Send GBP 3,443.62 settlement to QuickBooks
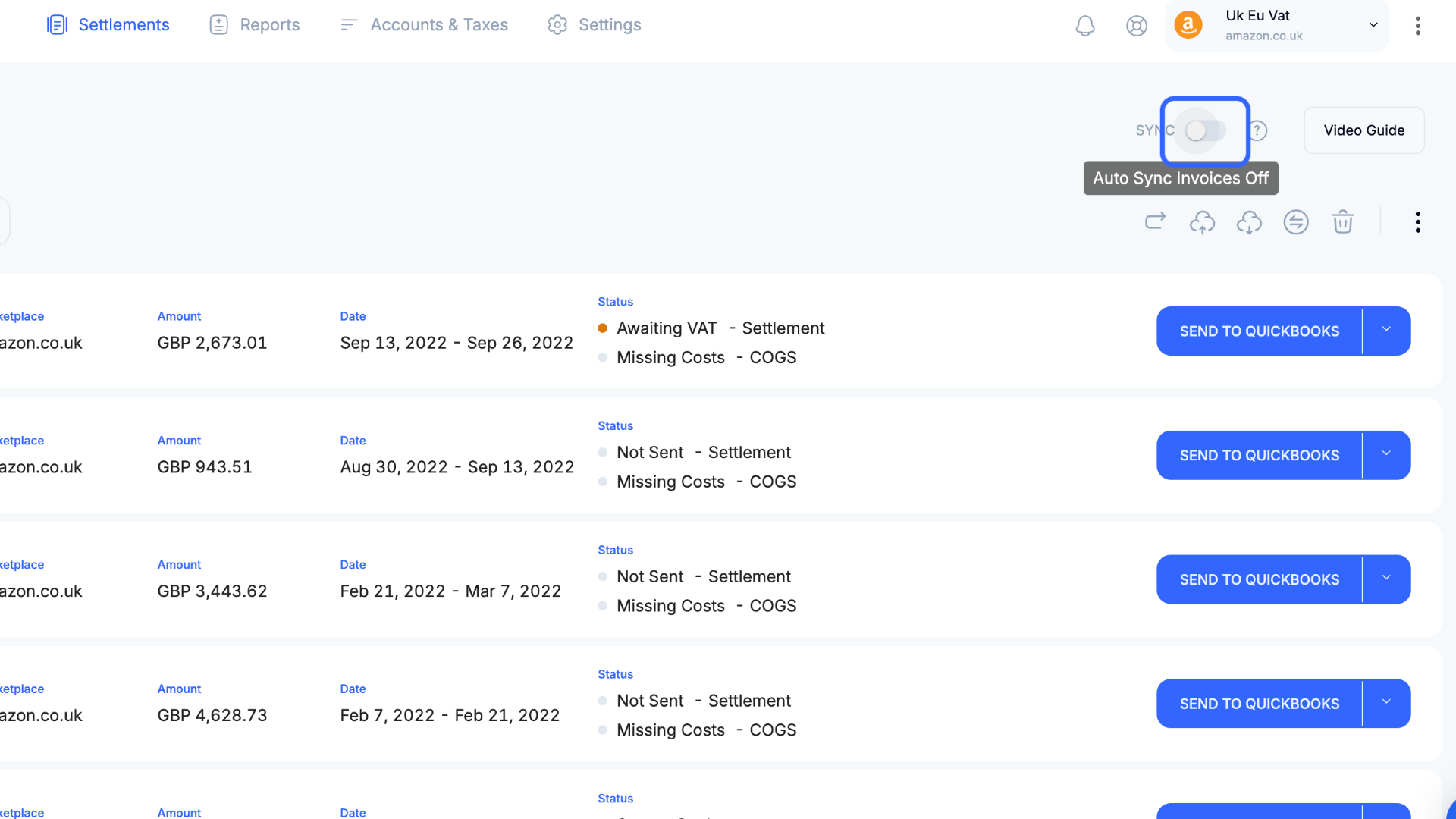This screenshot has width=1456, height=819. [x=1259, y=579]
